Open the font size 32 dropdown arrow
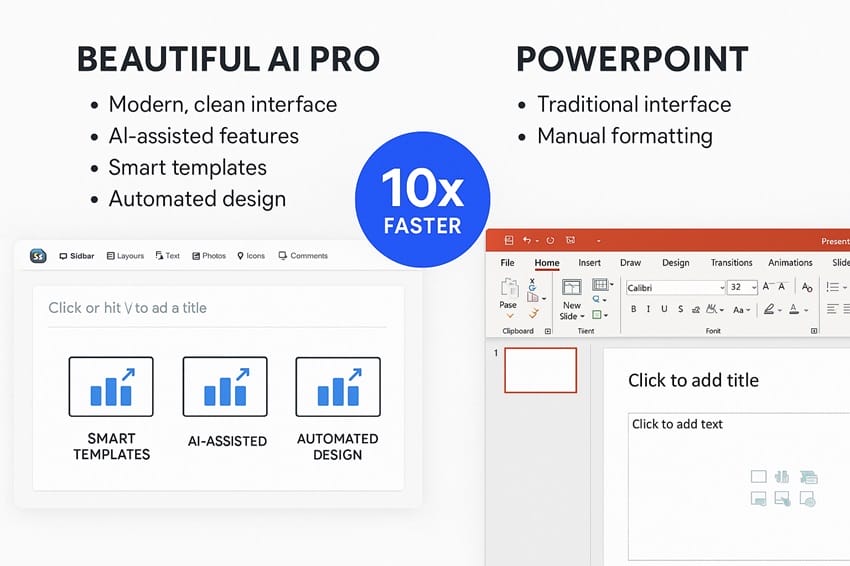 [x=754, y=287]
